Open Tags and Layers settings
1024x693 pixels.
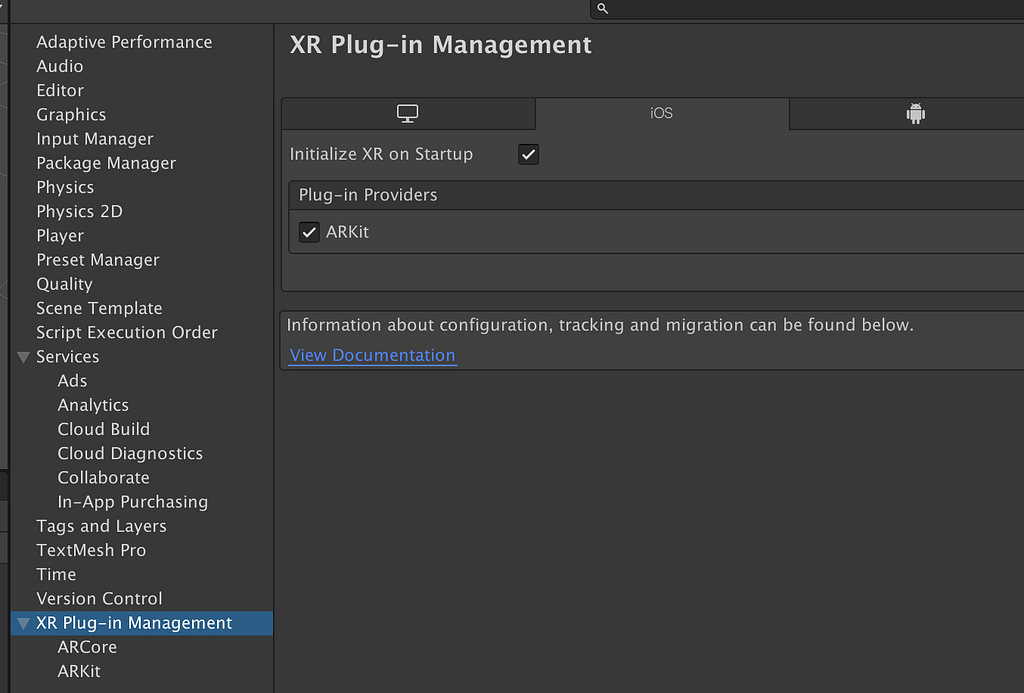tap(101, 526)
